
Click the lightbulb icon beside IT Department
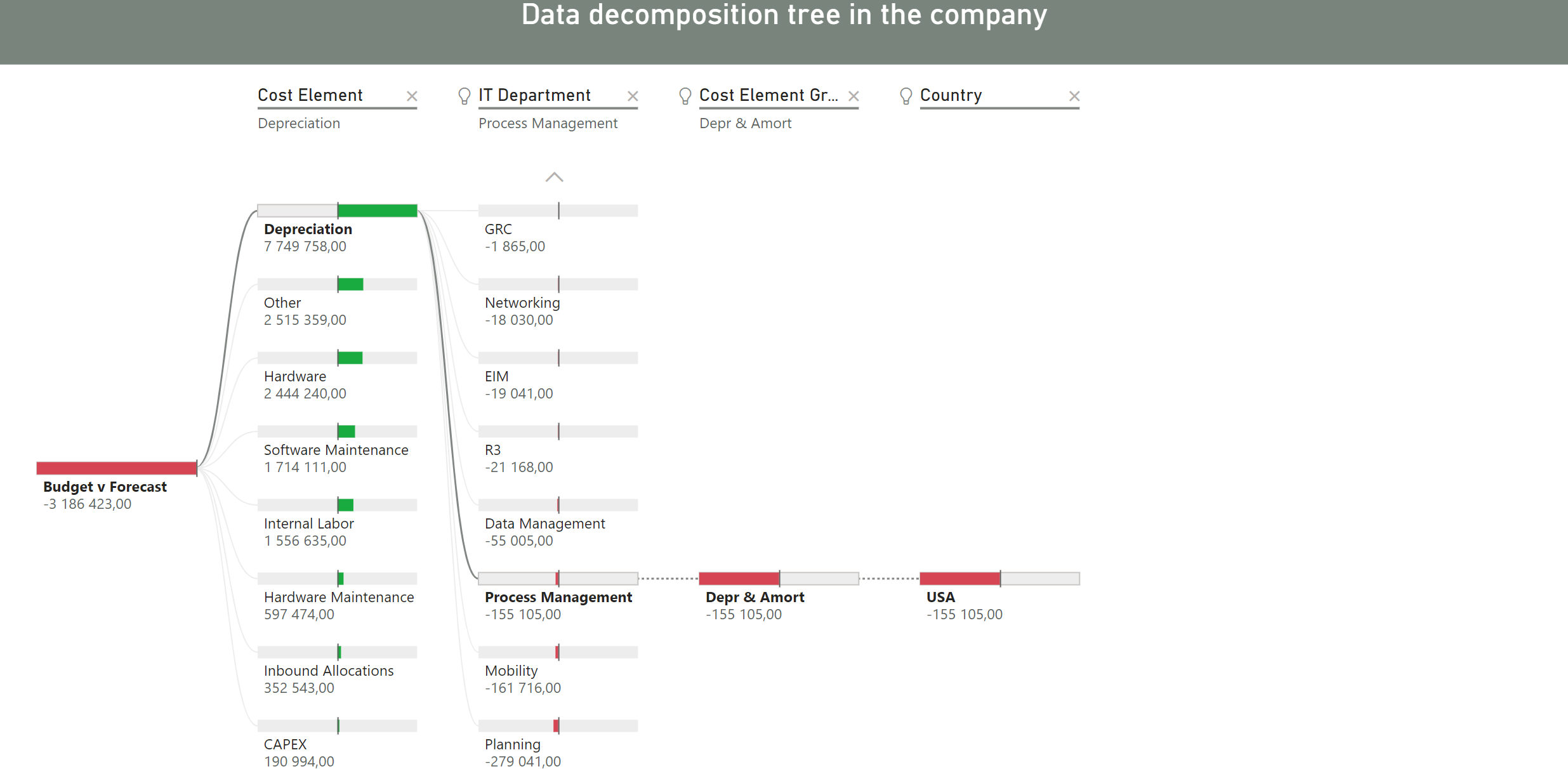pyautogui.click(x=463, y=96)
